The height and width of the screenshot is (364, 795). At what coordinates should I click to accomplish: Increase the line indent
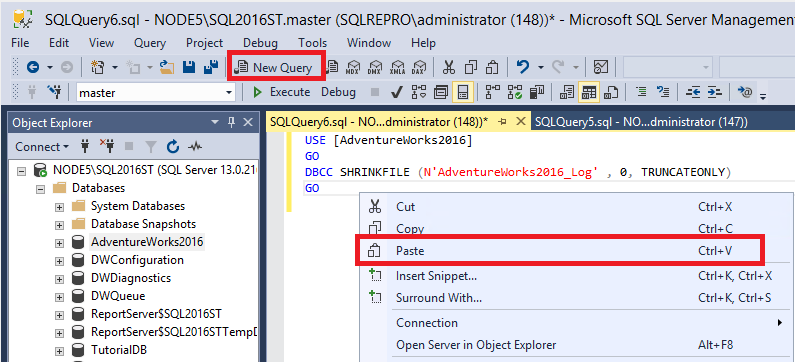click(714, 92)
